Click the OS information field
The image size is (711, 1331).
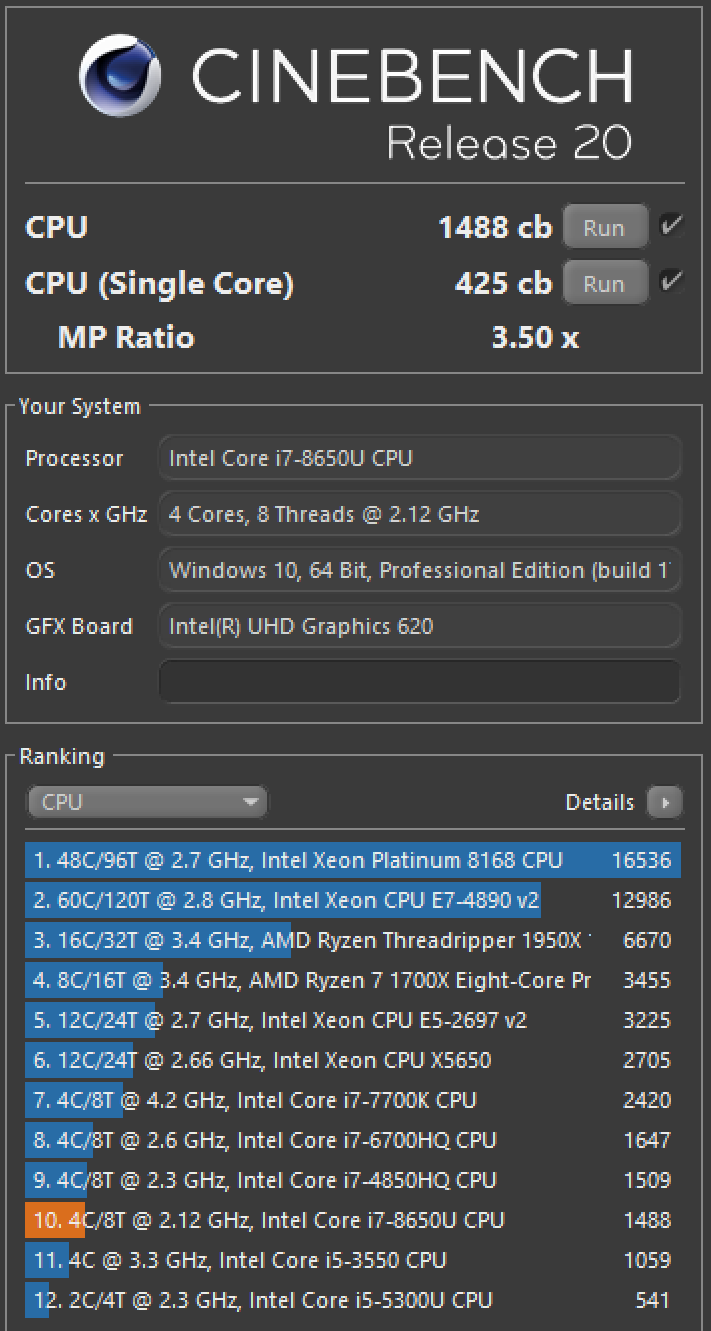coord(419,571)
